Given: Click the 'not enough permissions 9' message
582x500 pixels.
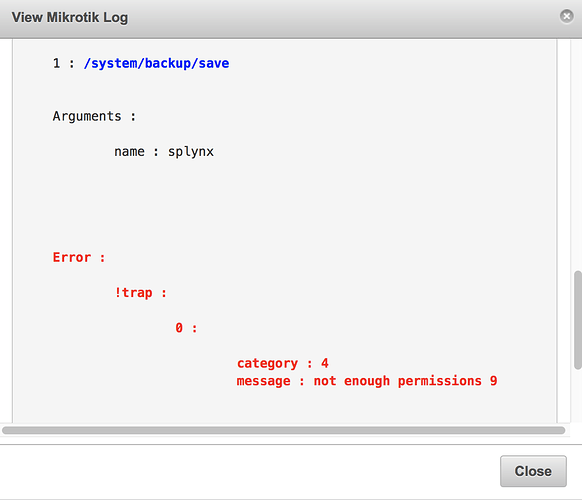Looking at the screenshot, I should tap(405, 381).
